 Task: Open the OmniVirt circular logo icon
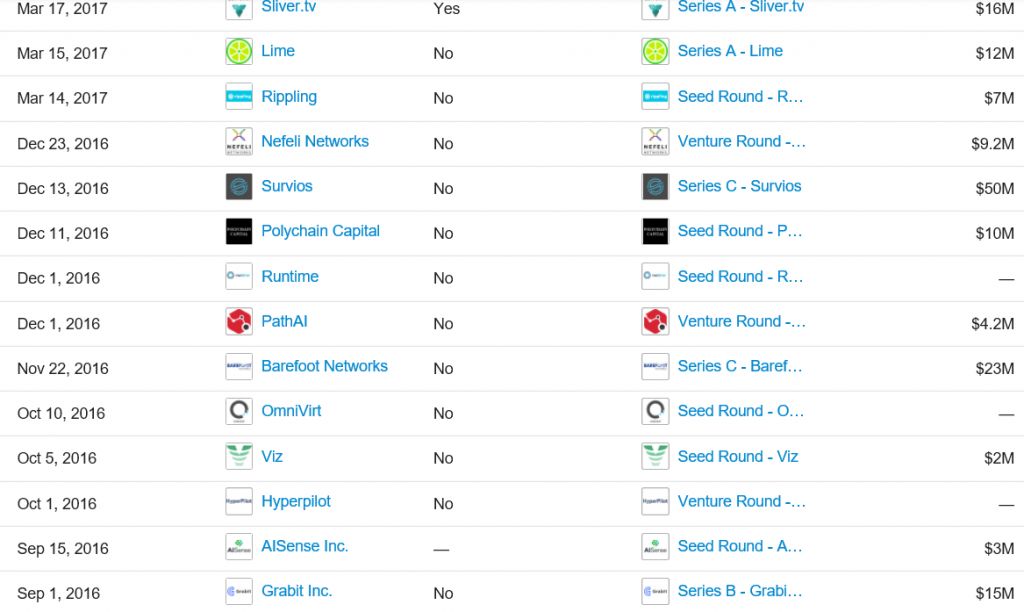coord(238,411)
